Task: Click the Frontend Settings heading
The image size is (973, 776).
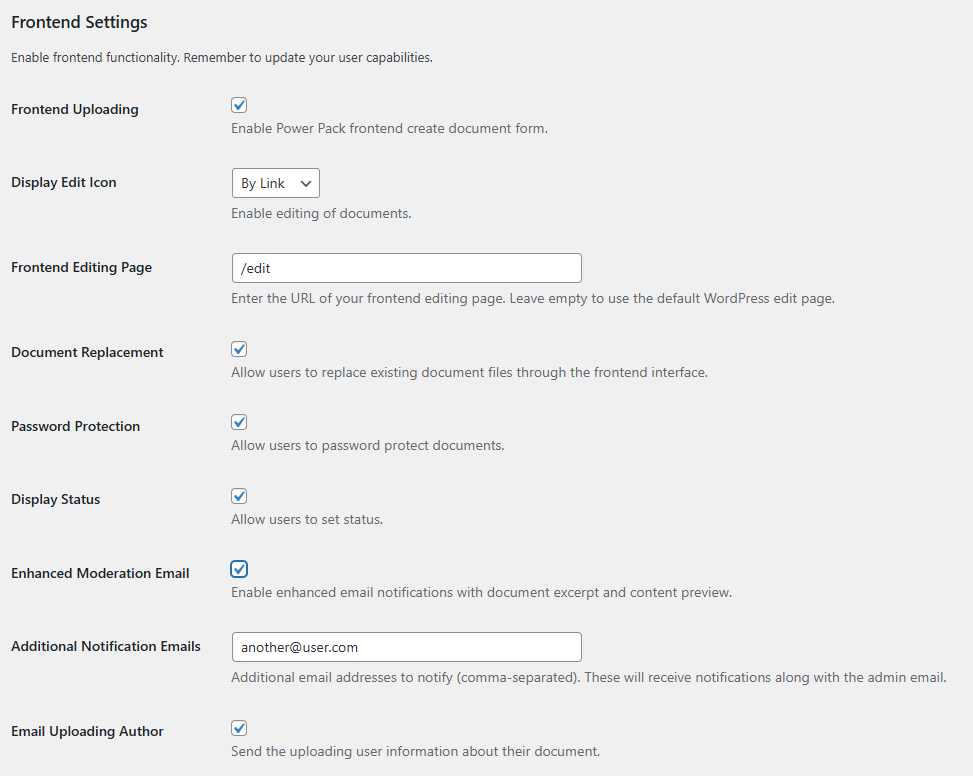Action: point(79,22)
